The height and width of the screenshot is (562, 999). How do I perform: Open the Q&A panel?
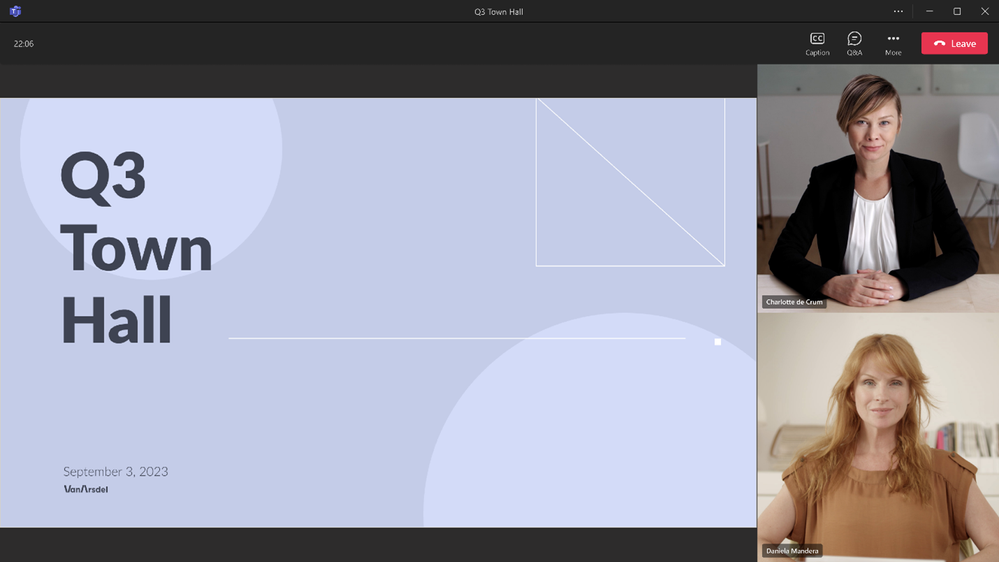point(854,44)
